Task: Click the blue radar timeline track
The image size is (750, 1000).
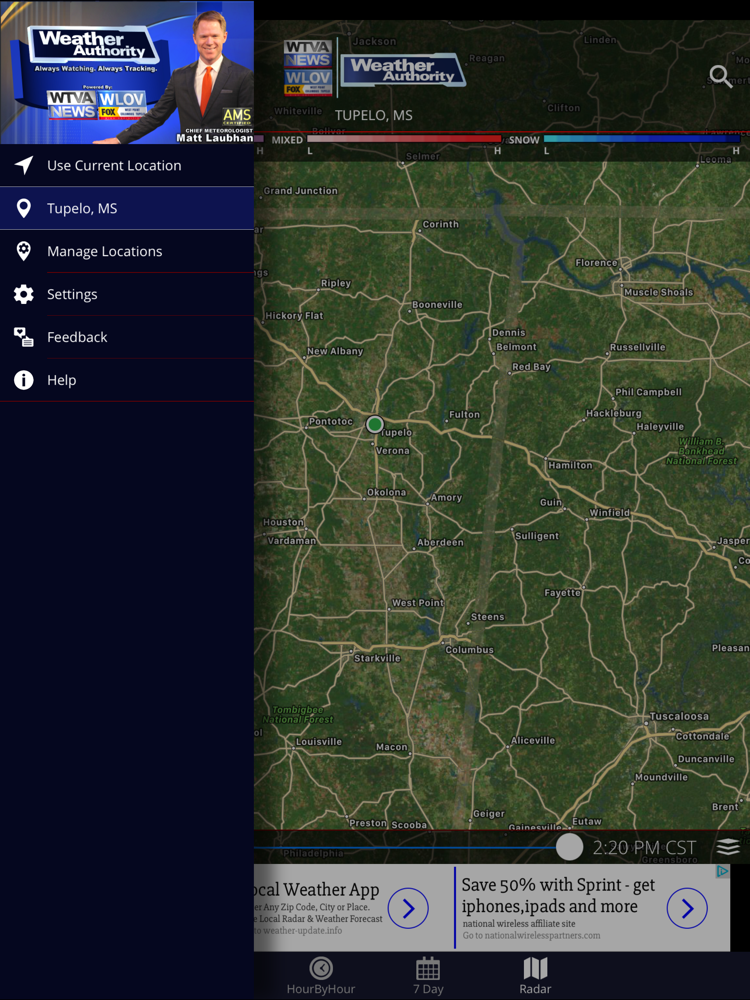Action: (x=405, y=848)
